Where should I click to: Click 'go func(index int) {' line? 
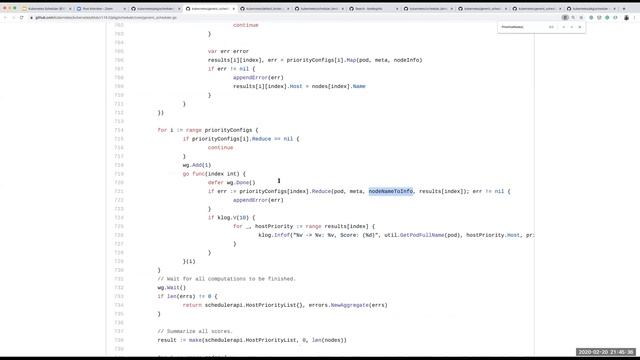pyautogui.click(x=214, y=174)
